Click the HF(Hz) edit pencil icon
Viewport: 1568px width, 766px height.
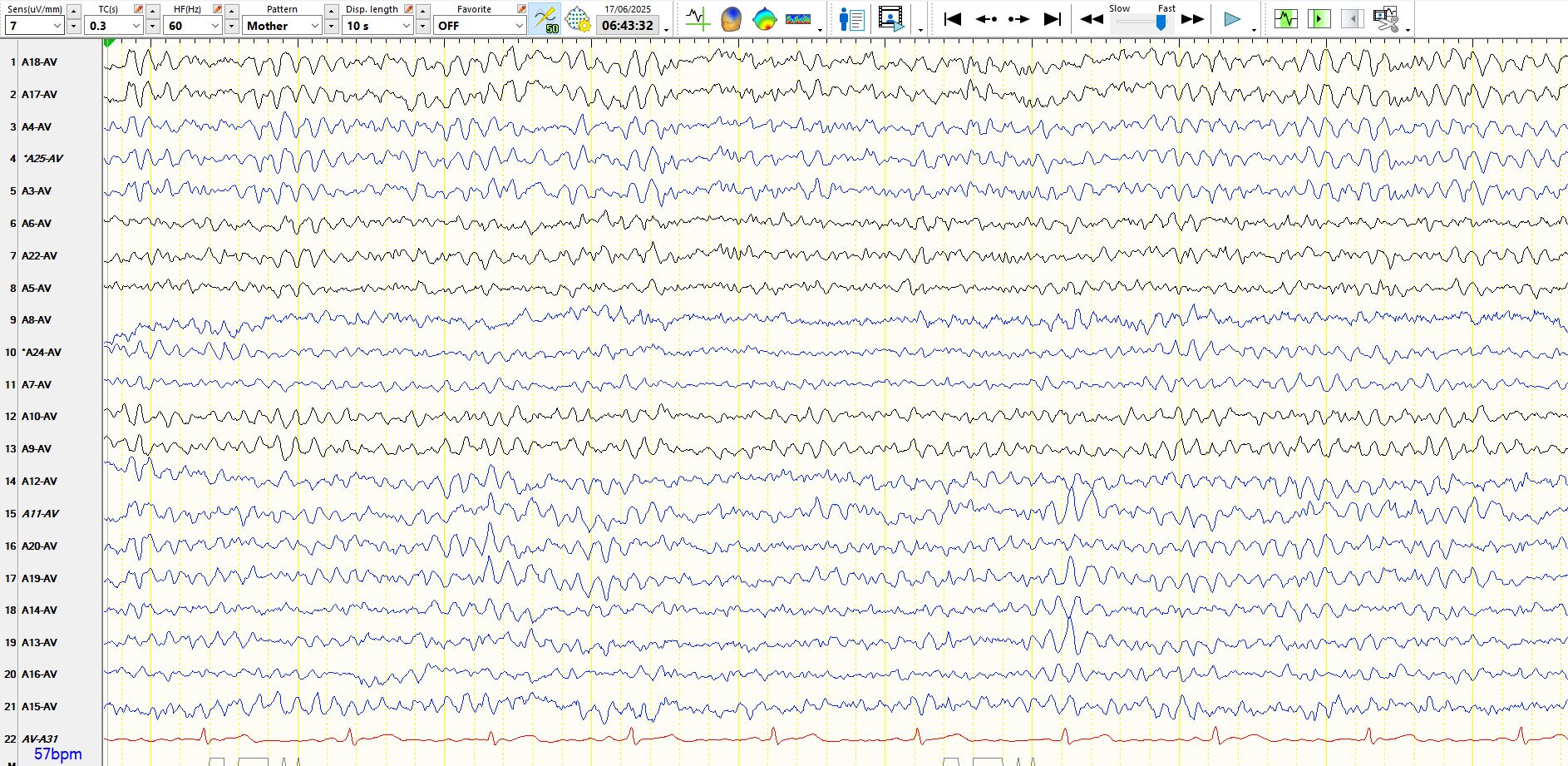click(x=217, y=9)
